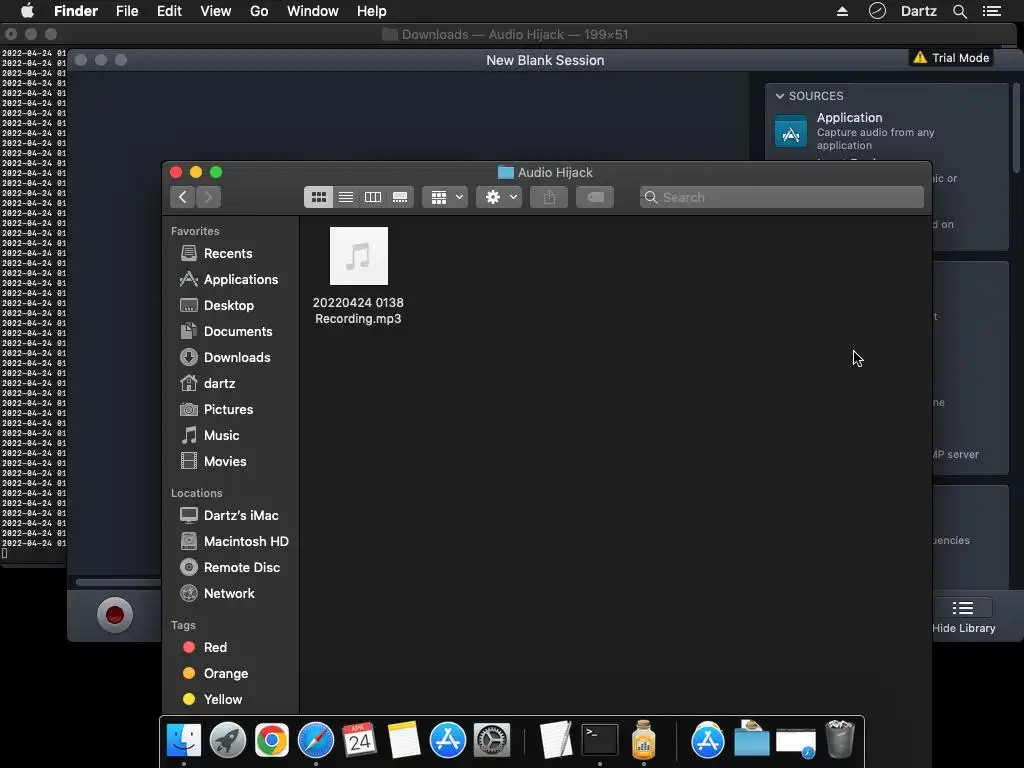Select the 20220424 0138 Recording.mp3 file

[x=359, y=276]
